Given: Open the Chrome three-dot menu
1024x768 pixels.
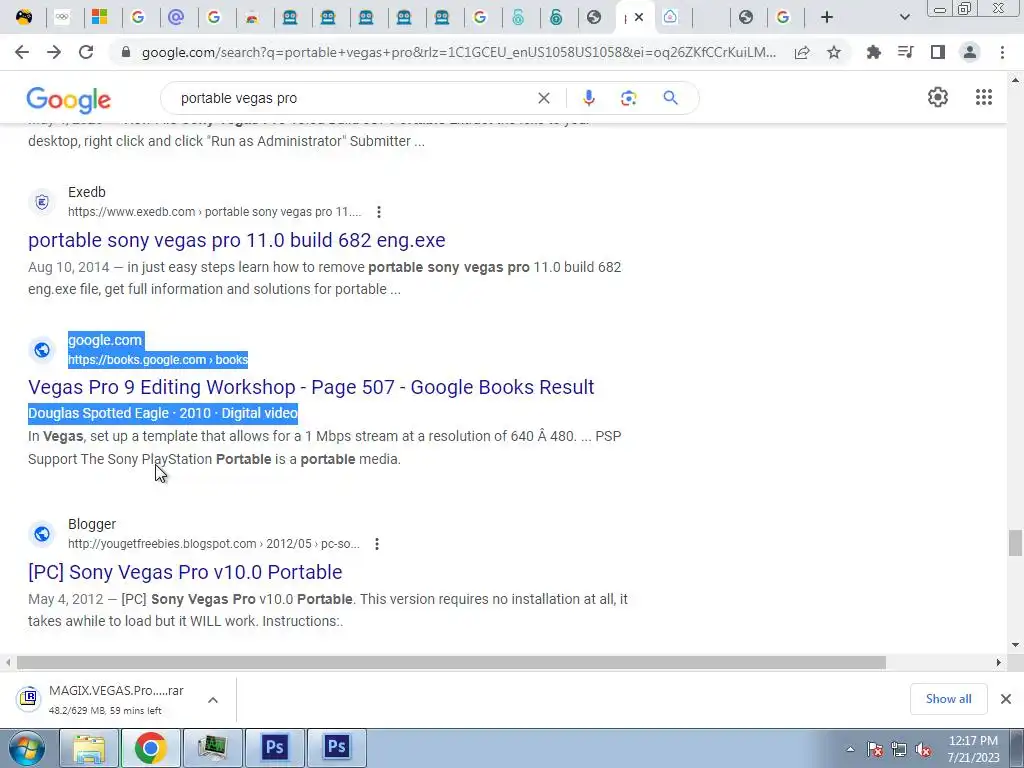Looking at the screenshot, I should (1002, 52).
